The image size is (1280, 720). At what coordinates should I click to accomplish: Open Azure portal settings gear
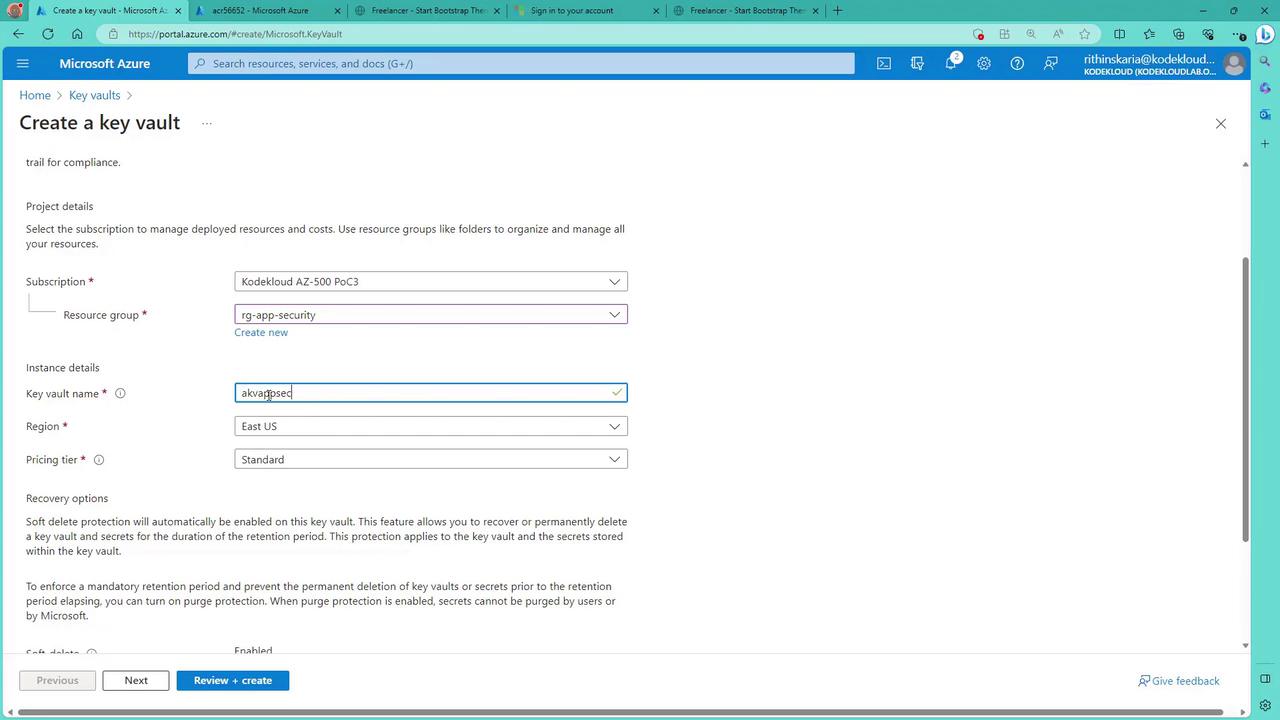tap(984, 63)
